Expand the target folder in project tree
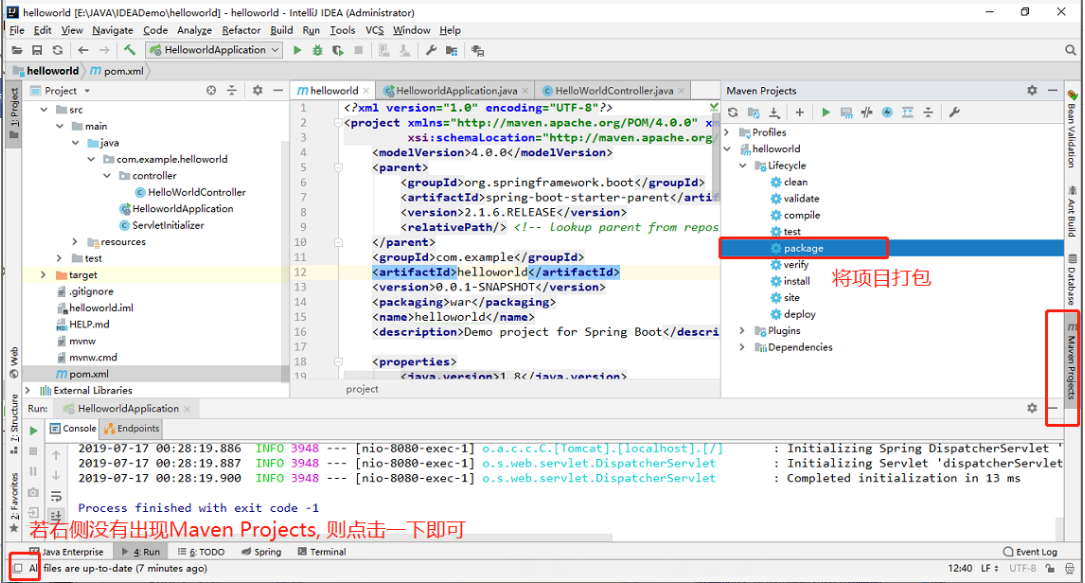The width and height of the screenshot is (1085, 583). [x=44, y=275]
